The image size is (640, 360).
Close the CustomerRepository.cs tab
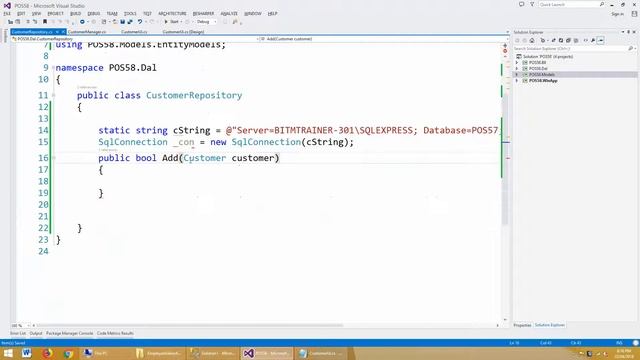pos(63,32)
